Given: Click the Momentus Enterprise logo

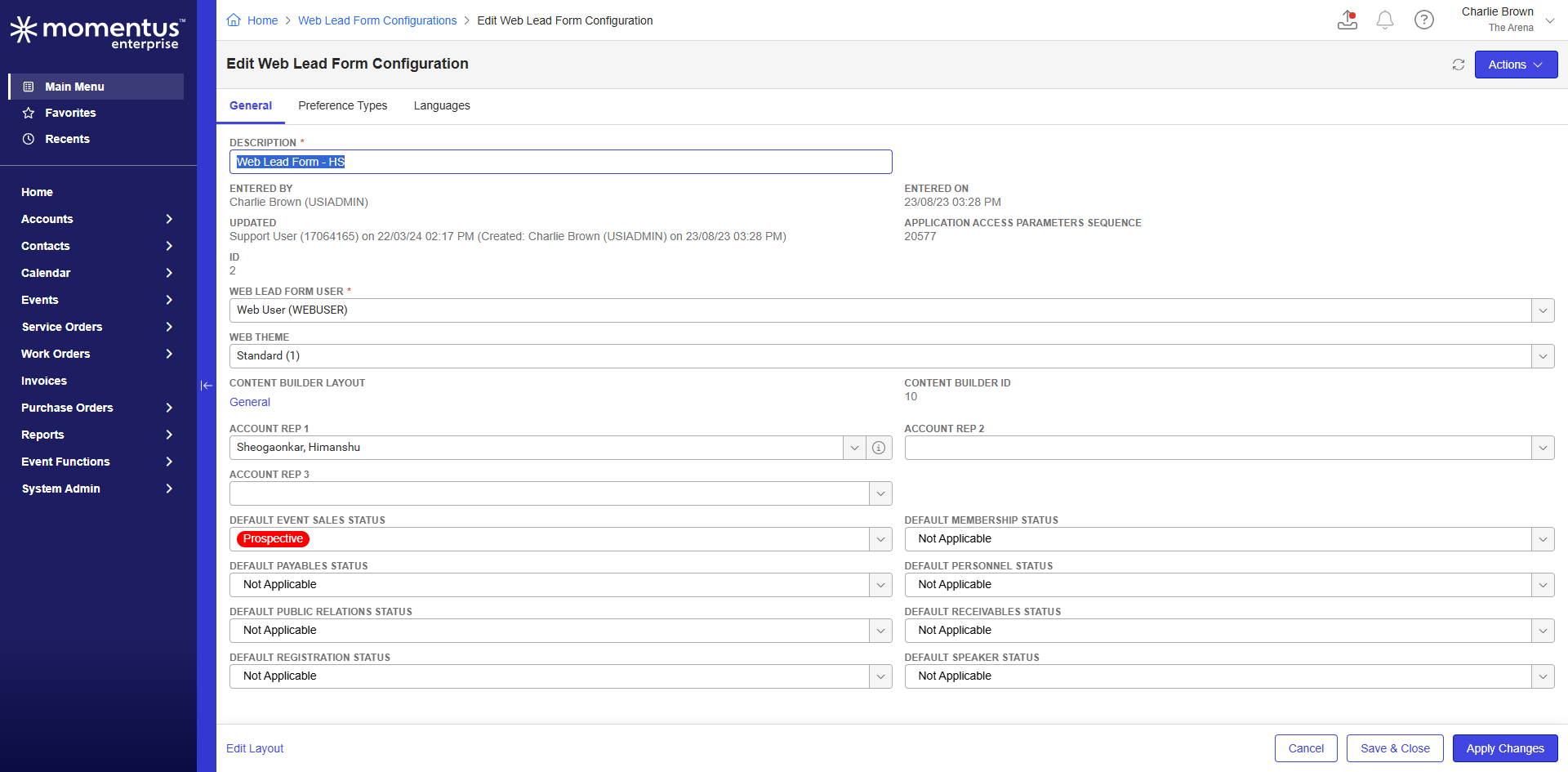Looking at the screenshot, I should (x=98, y=33).
